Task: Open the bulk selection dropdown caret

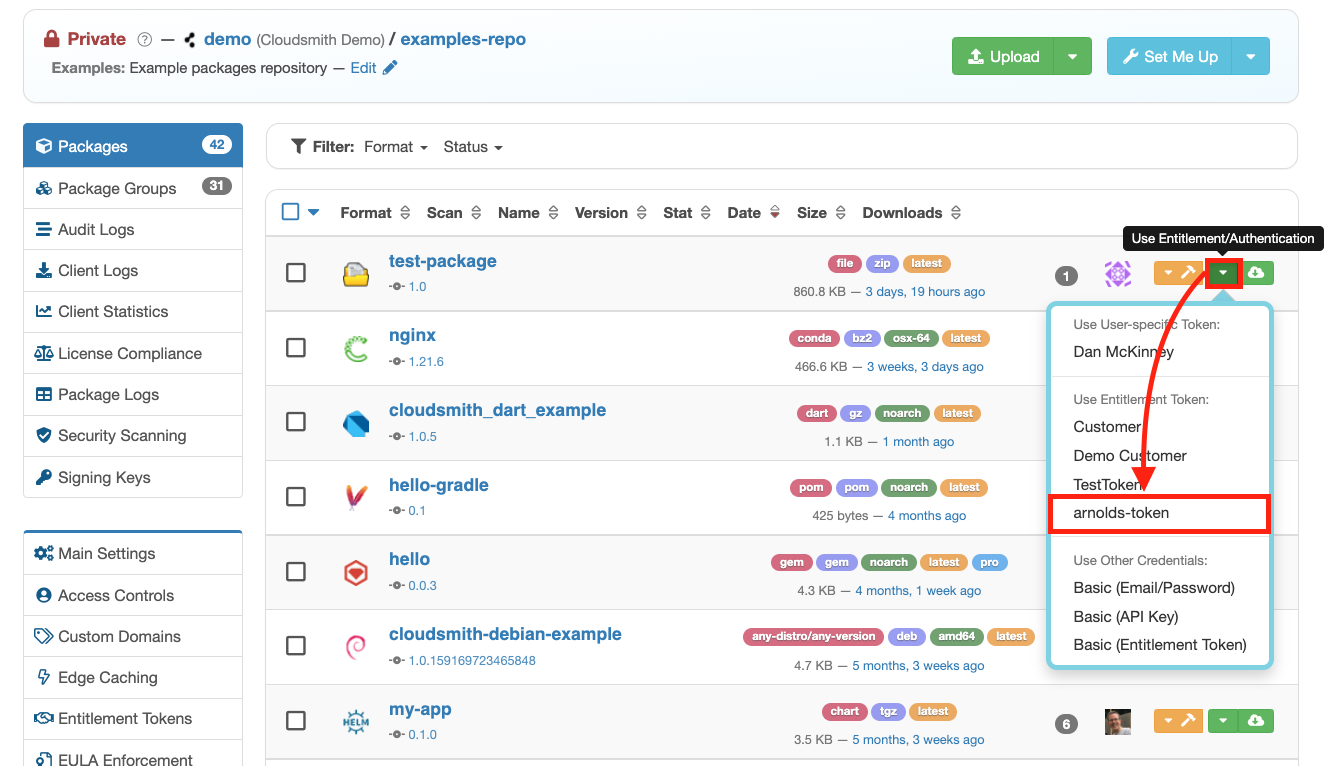Action: (x=313, y=212)
